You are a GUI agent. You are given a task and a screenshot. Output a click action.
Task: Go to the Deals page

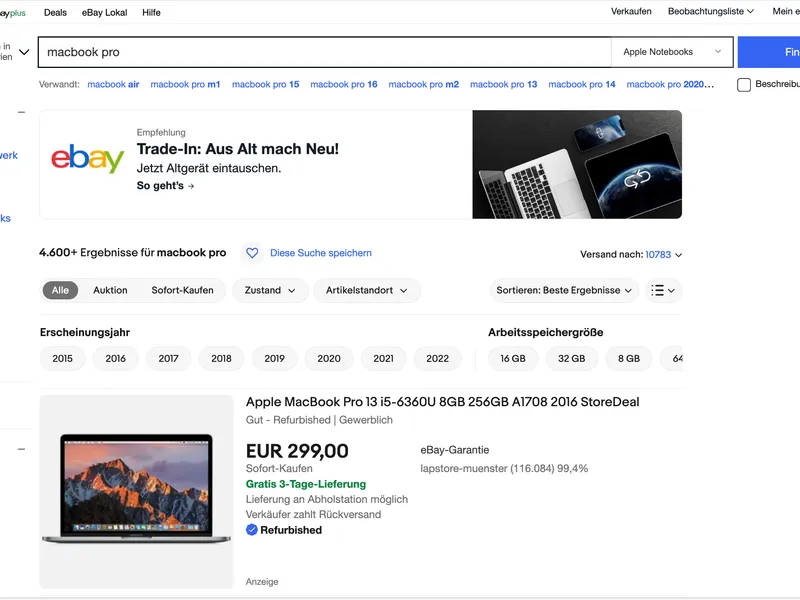pyautogui.click(x=55, y=12)
